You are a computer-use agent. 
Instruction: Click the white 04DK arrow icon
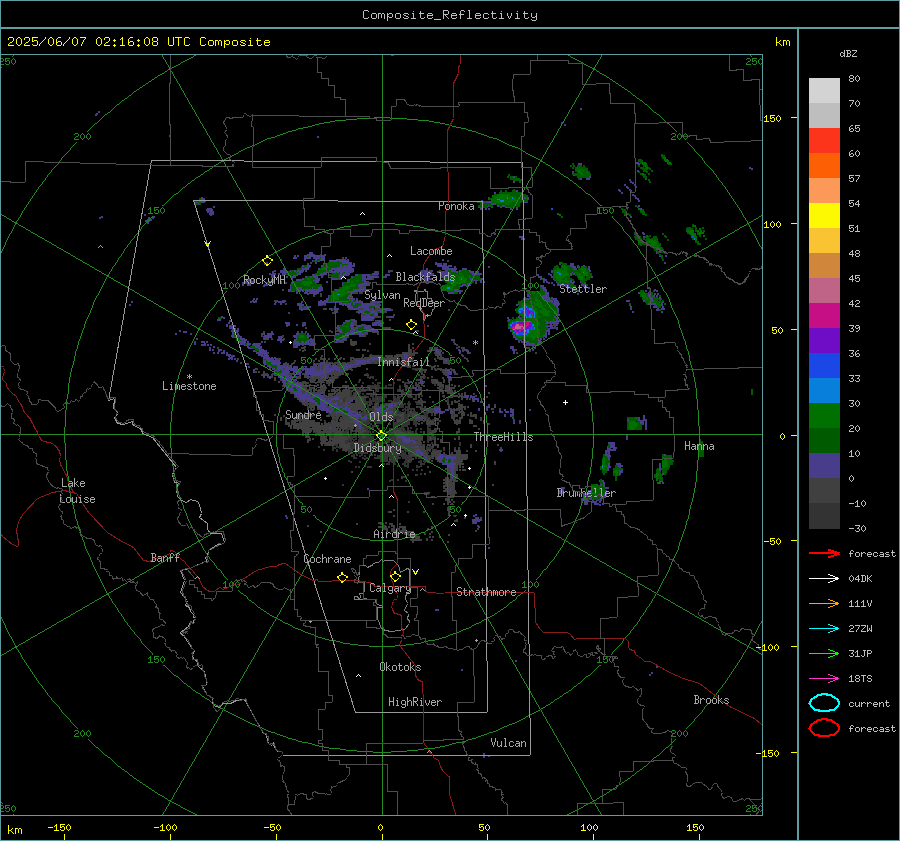(824, 579)
